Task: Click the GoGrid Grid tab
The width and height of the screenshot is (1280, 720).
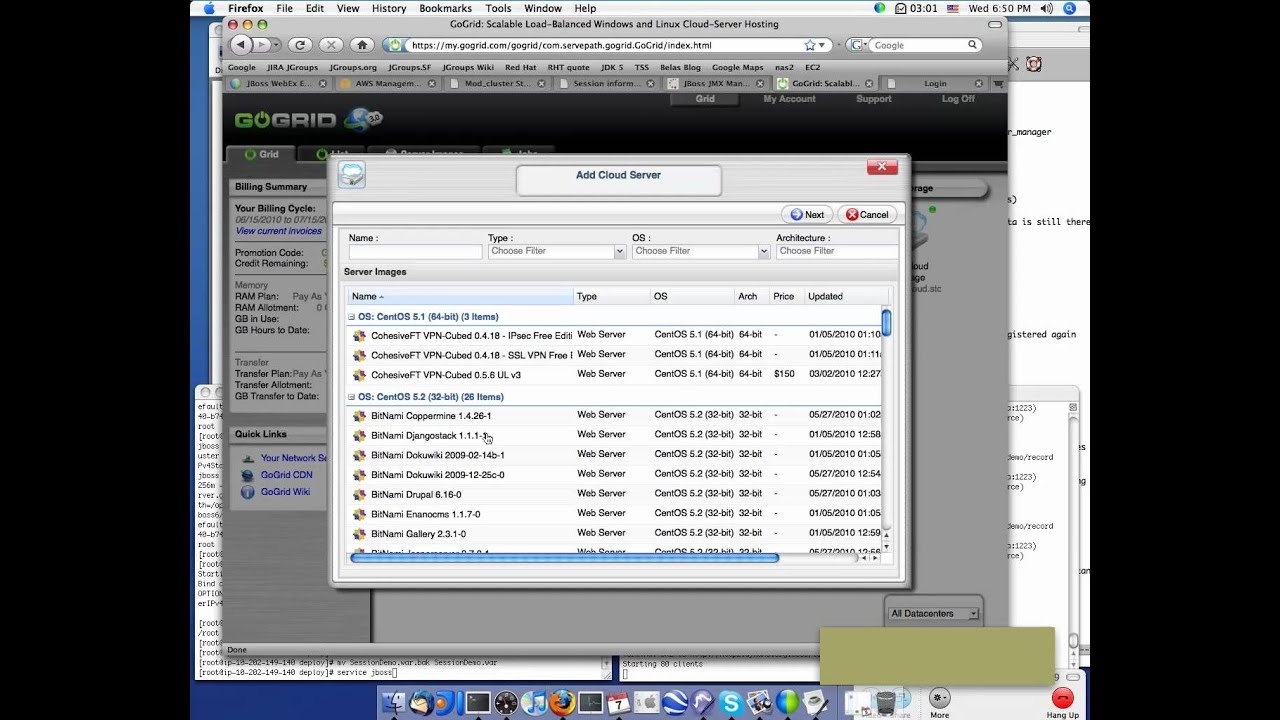Action: coord(260,154)
